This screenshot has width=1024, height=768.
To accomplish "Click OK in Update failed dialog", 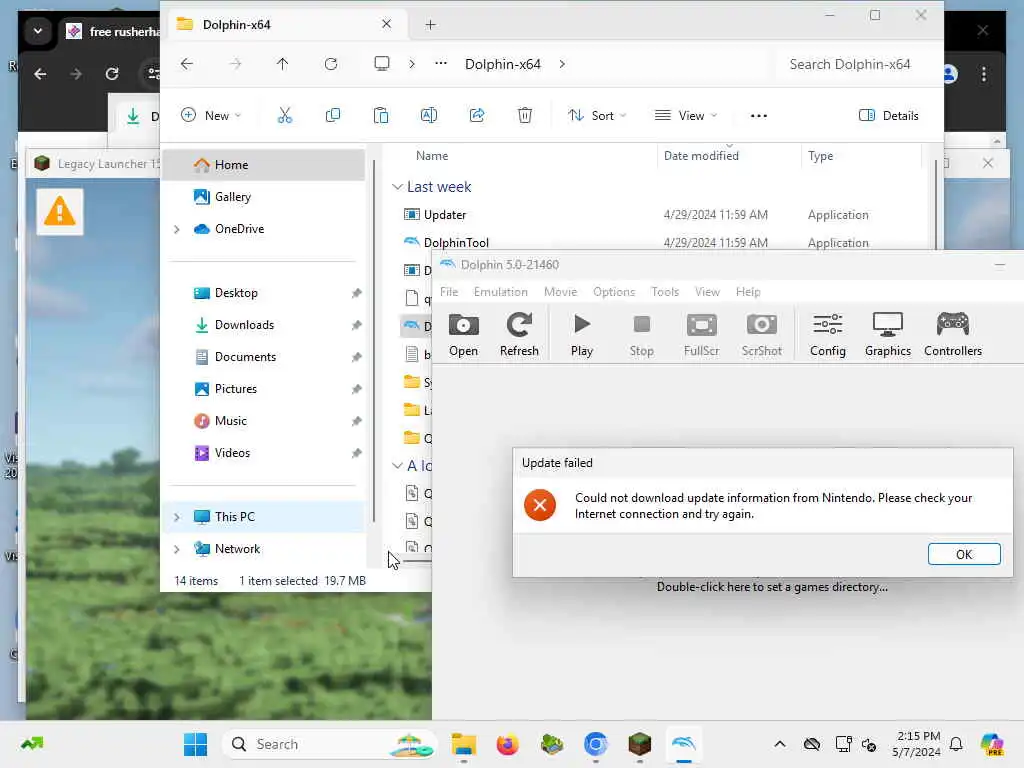I will (x=964, y=554).
